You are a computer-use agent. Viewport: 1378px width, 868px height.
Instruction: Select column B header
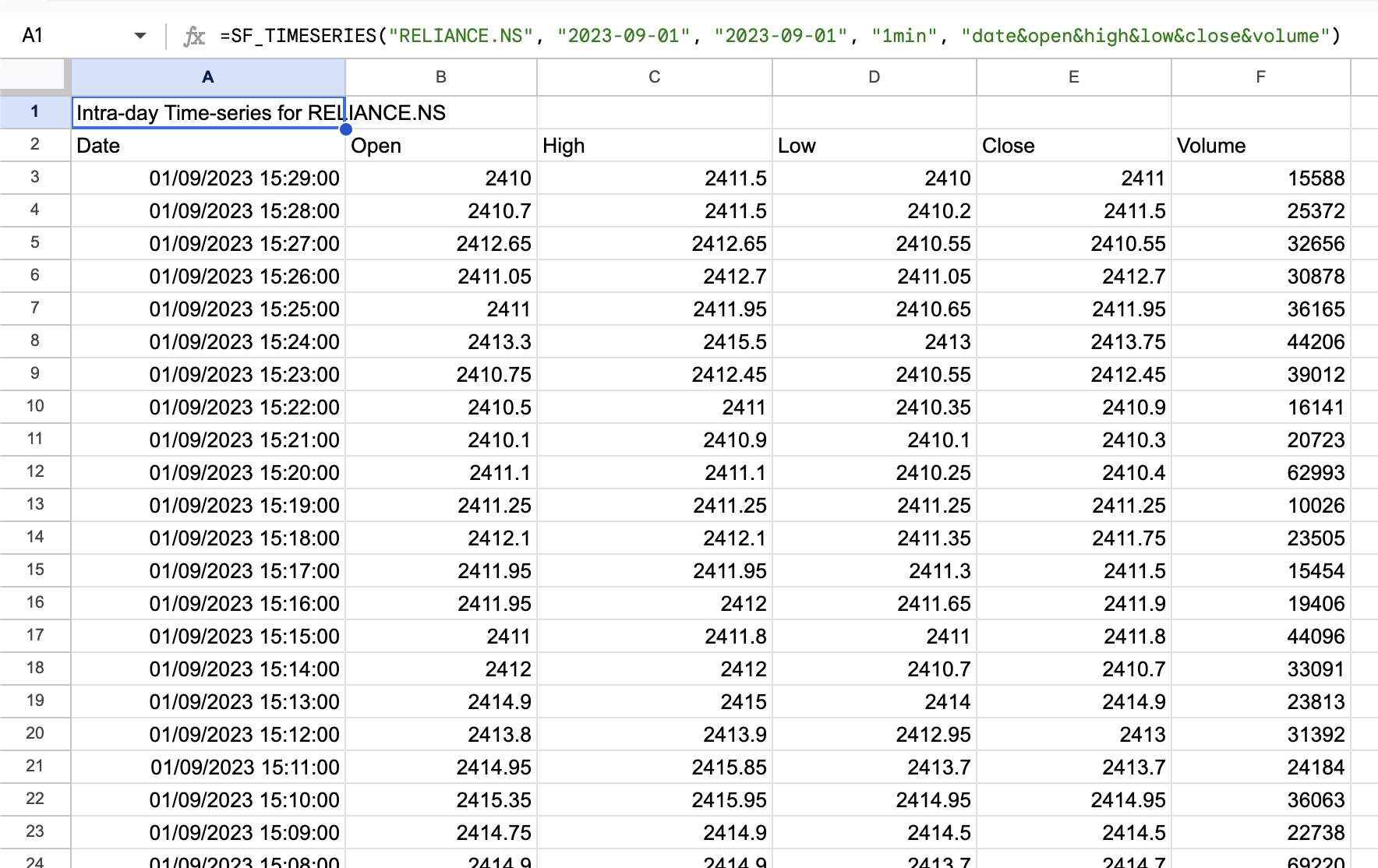440,76
